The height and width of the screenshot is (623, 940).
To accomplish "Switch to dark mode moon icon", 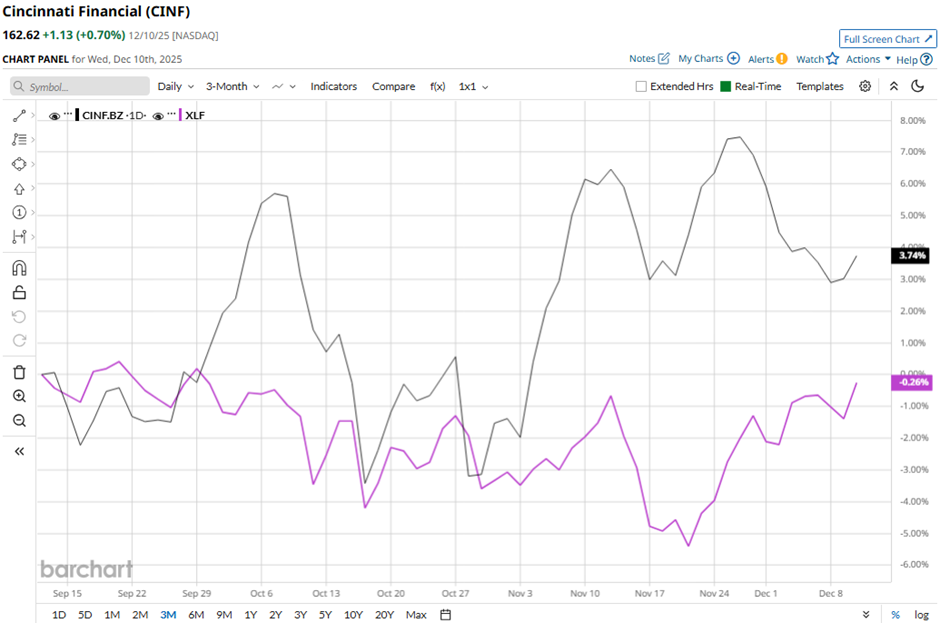I will click(x=917, y=86).
